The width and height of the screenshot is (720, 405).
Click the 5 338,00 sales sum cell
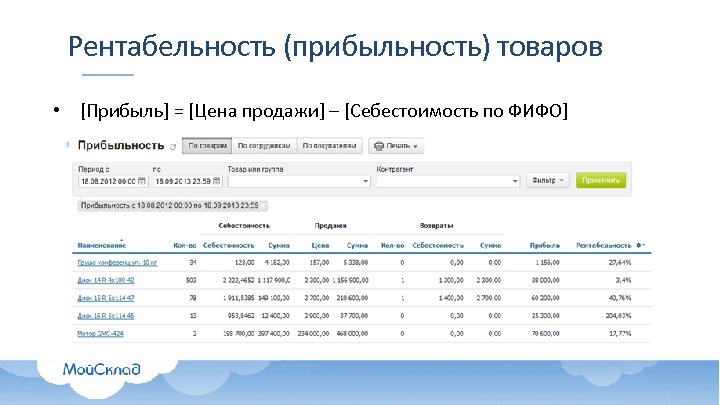point(355,263)
